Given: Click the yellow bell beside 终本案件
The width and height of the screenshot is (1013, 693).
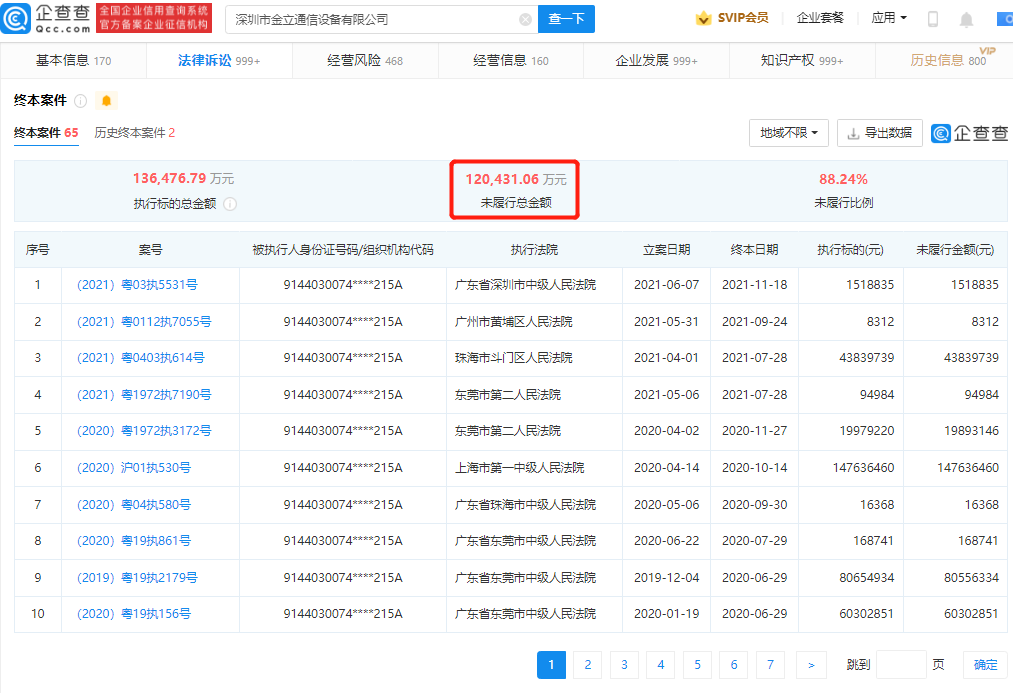Looking at the screenshot, I should [x=105, y=100].
